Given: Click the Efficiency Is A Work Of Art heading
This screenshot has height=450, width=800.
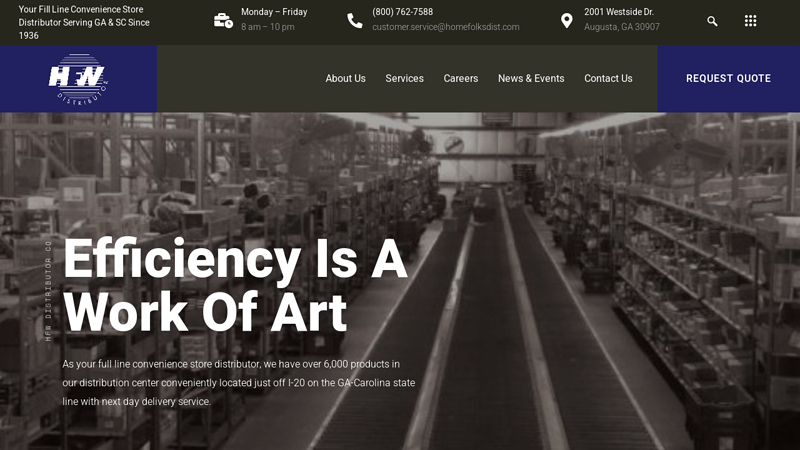Looking at the screenshot, I should tap(235, 285).
